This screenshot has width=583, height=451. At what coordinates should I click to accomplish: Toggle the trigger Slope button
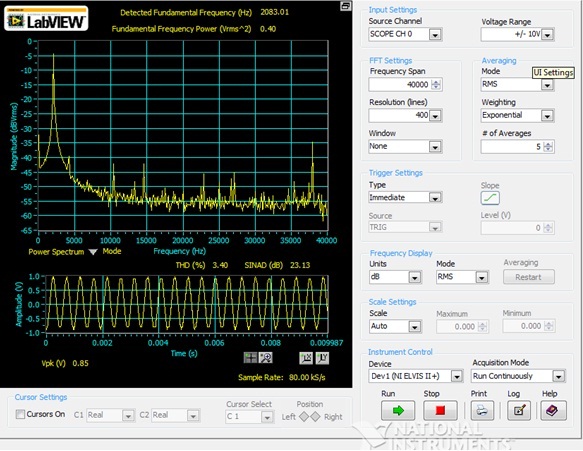click(490, 198)
